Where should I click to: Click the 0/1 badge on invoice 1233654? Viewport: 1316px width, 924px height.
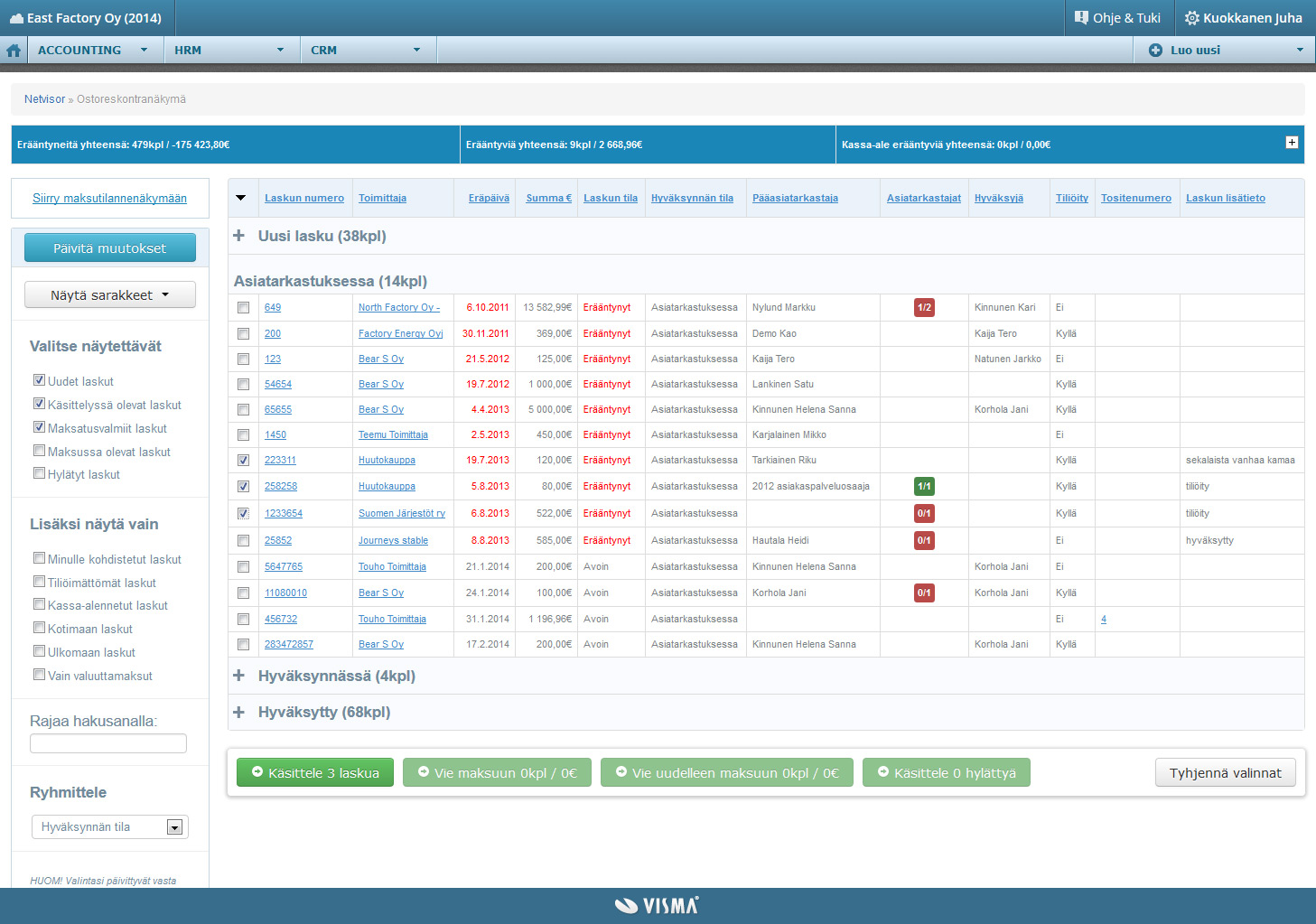pyautogui.click(x=924, y=513)
